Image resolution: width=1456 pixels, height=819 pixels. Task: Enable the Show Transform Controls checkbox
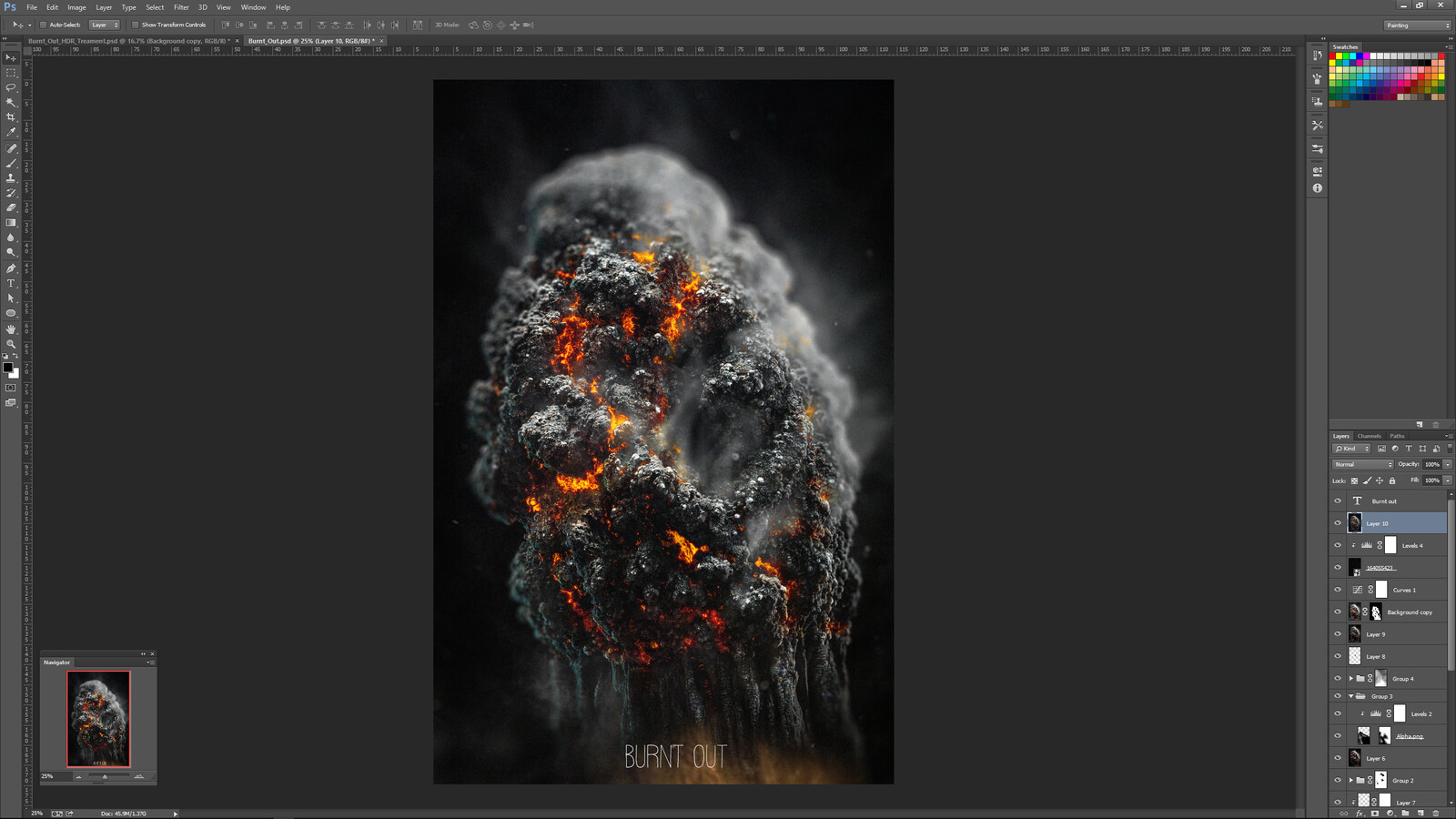pos(135,25)
